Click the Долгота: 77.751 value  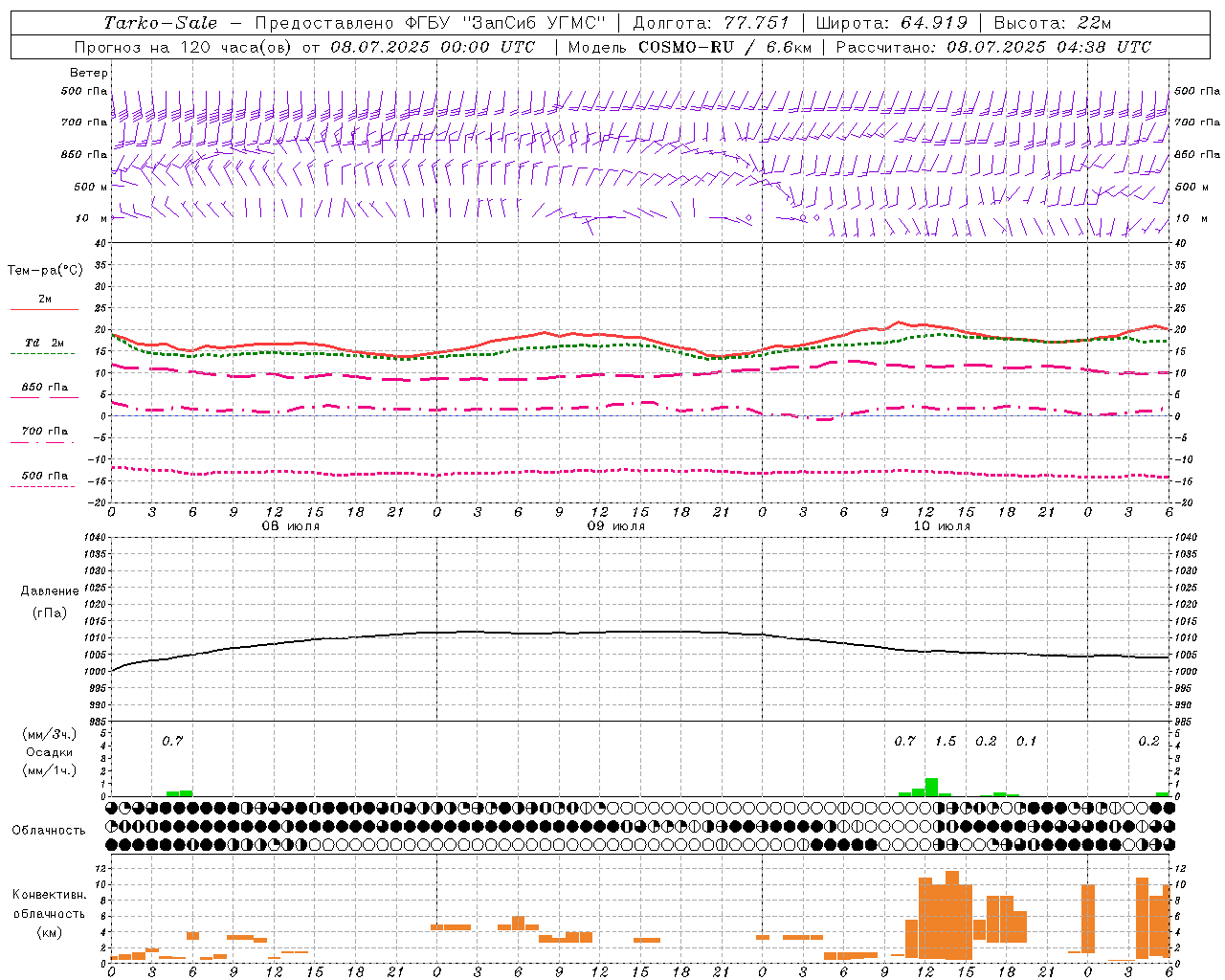(711, 23)
